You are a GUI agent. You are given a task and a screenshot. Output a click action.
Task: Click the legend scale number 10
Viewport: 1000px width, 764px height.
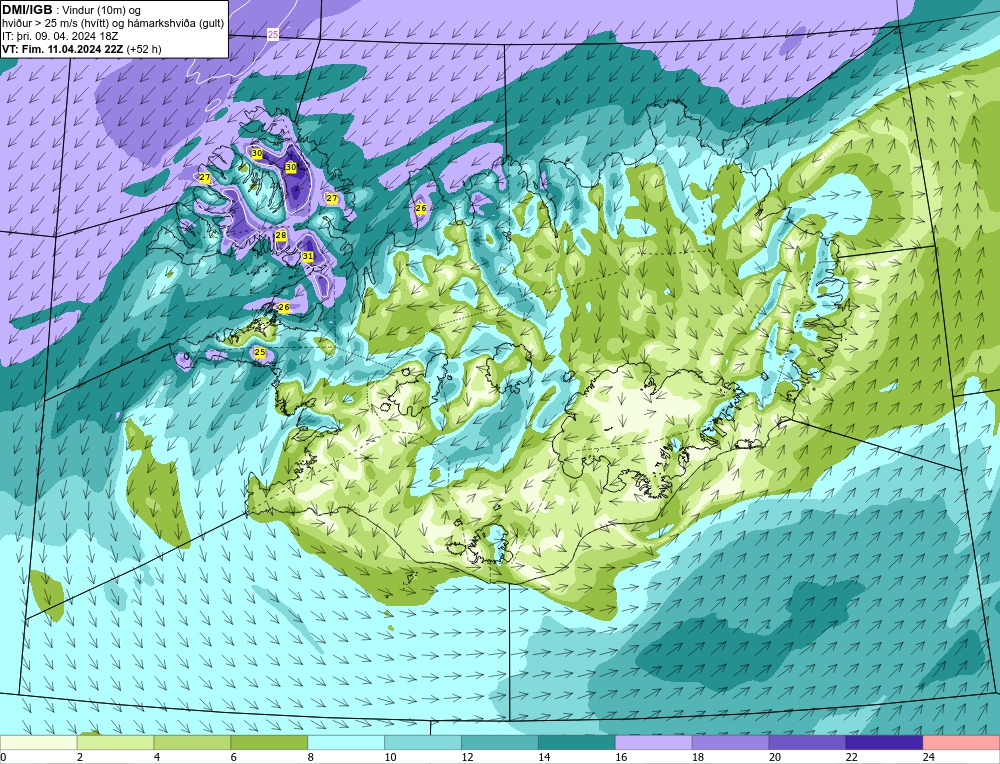(x=390, y=757)
